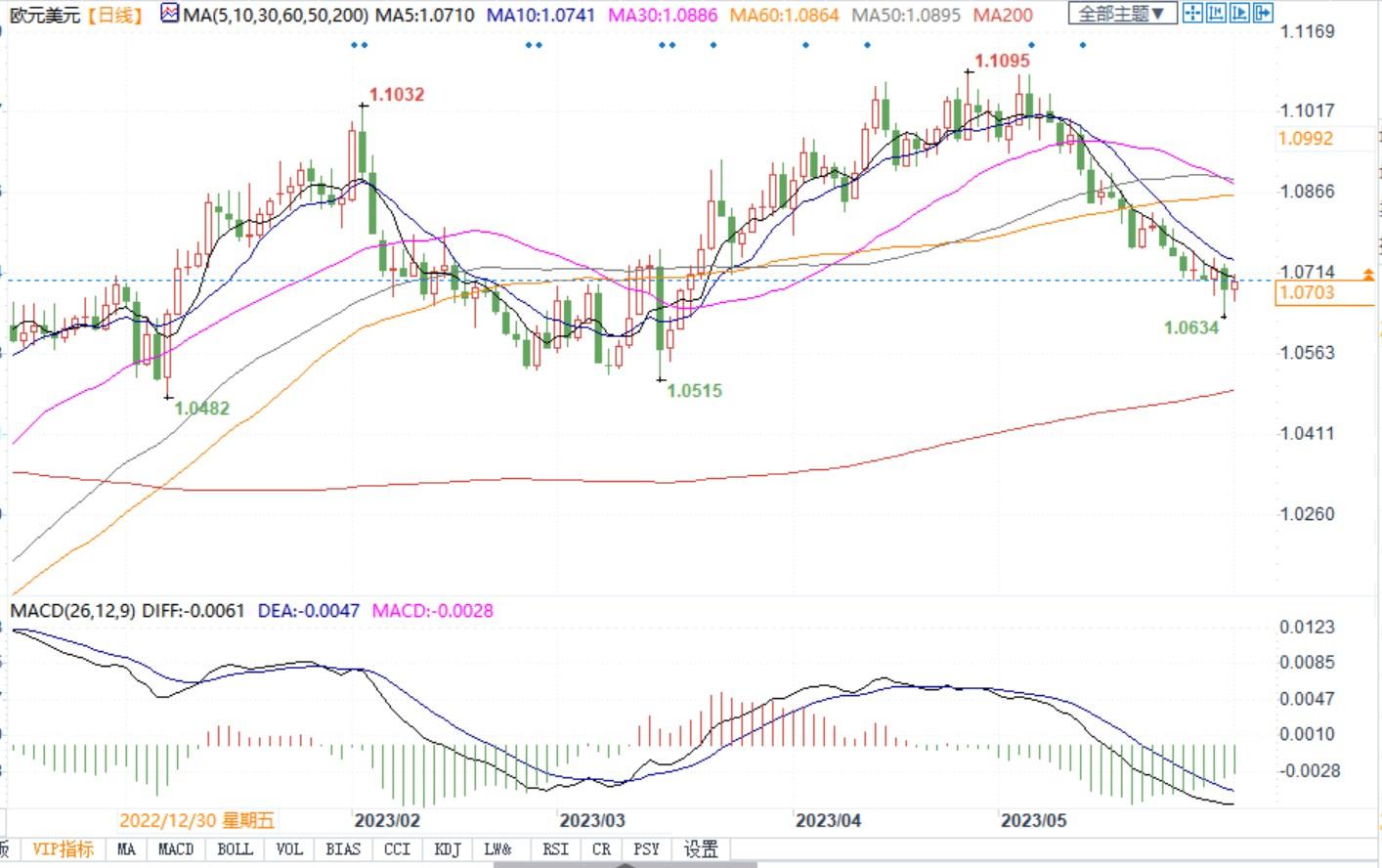Click the MACD:-0.0028 readout
The image size is (1382, 868).
(x=433, y=611)
